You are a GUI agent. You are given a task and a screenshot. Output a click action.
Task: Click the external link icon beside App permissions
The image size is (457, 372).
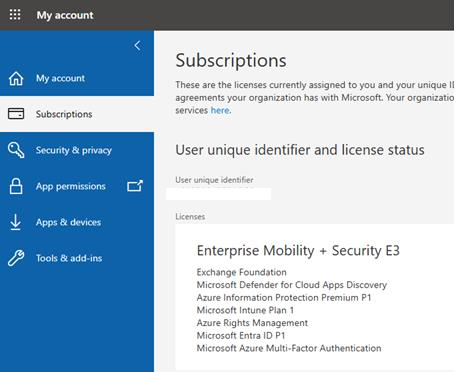[x=135, y=186]
